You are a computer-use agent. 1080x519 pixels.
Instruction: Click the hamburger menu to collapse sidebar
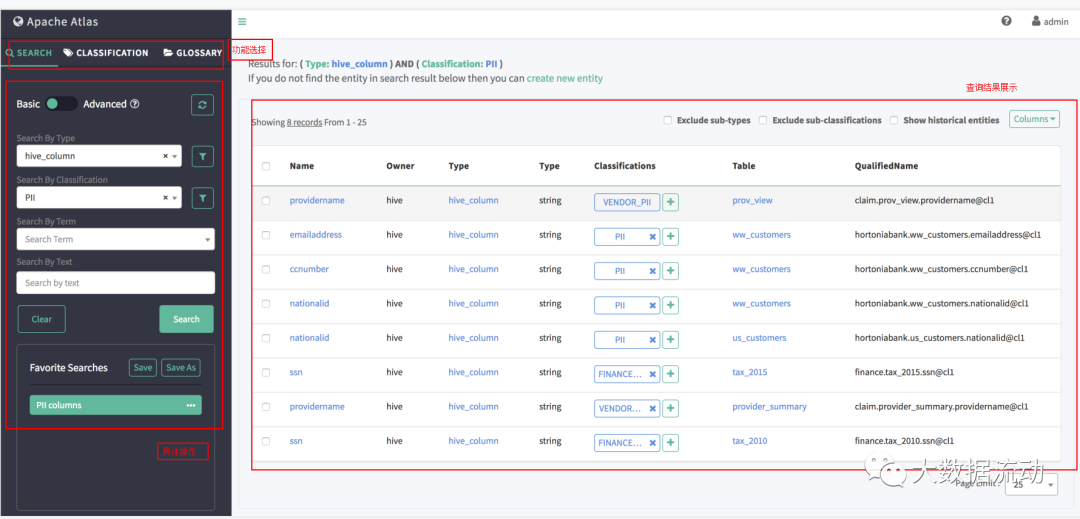click(242, 21)
